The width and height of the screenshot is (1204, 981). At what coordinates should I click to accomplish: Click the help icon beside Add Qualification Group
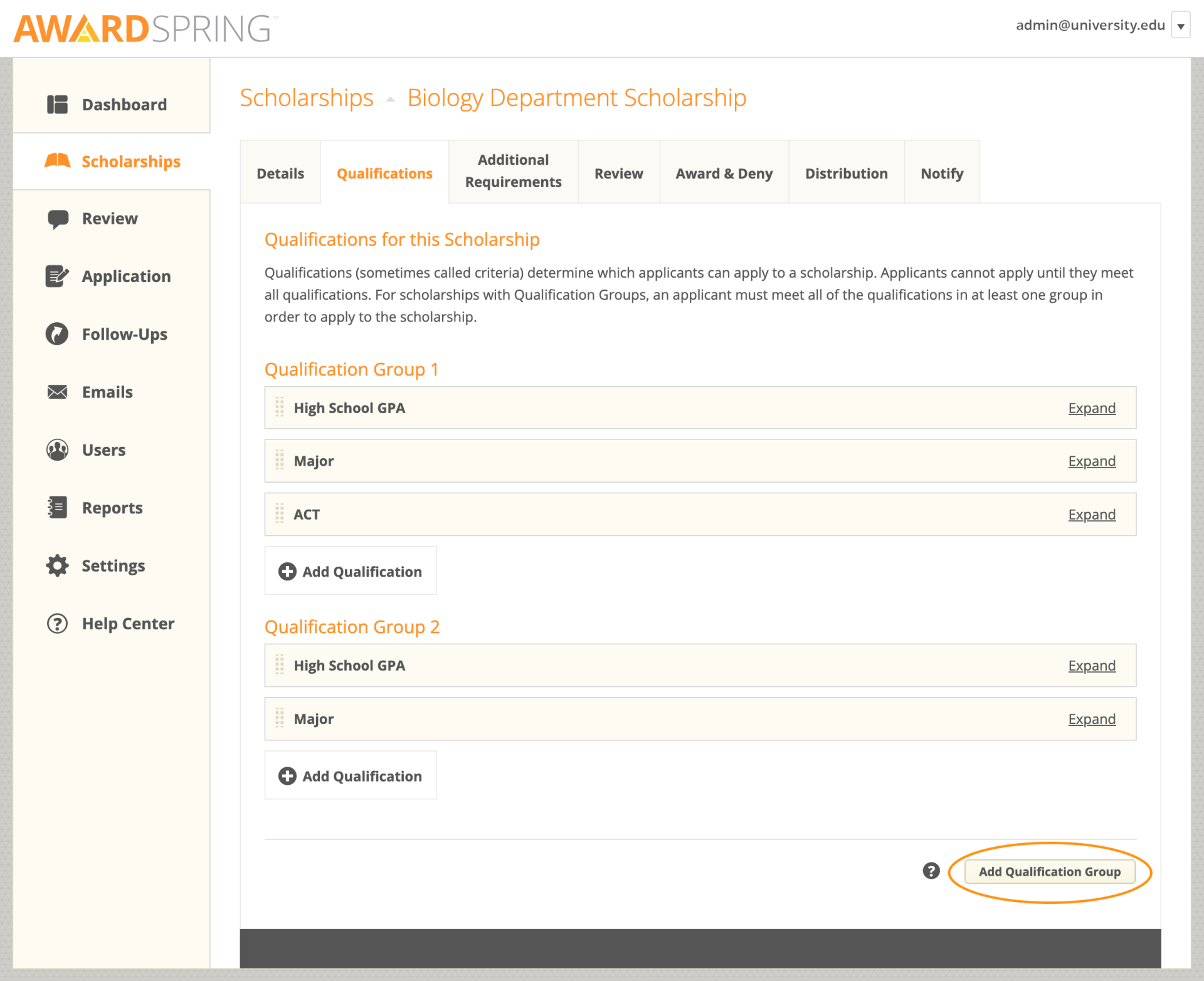931,871
